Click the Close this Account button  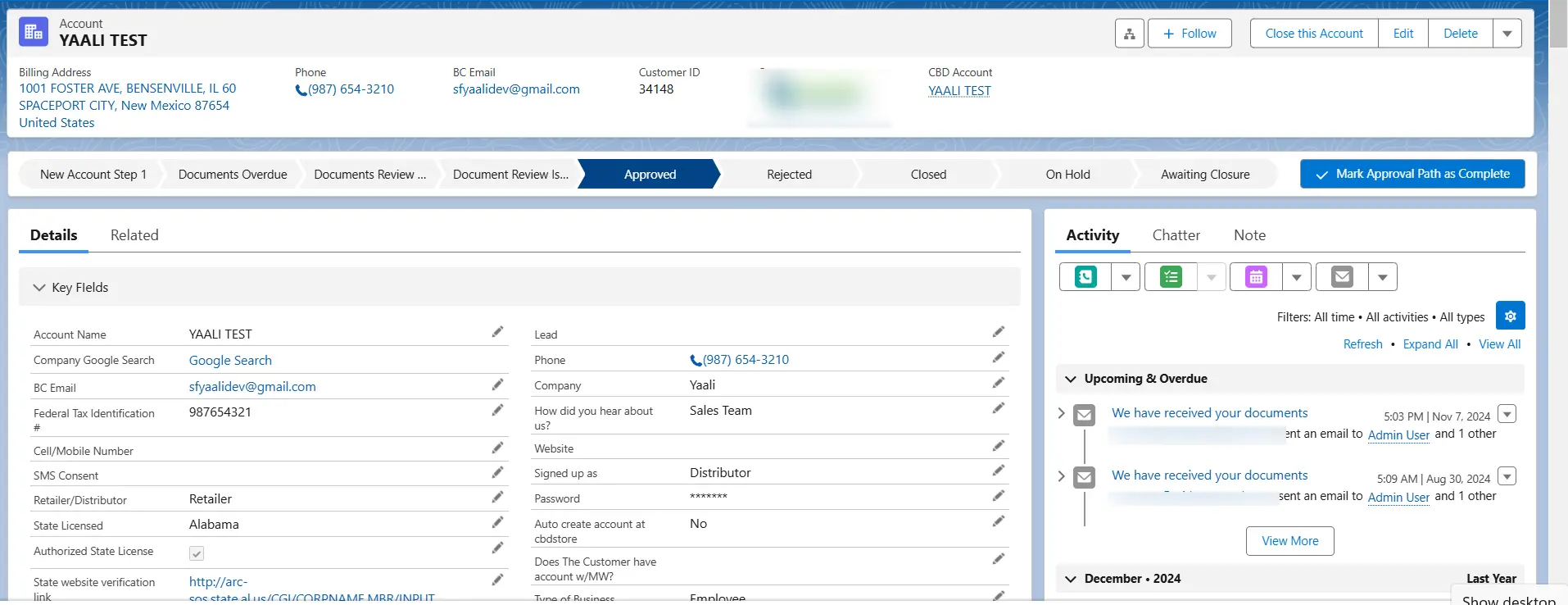click(x=1314, y=34)
